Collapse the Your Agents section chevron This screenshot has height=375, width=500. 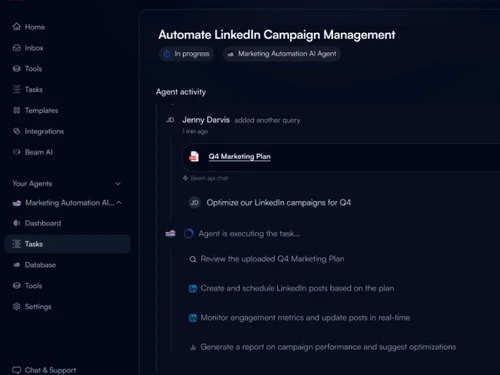point(118,184)
